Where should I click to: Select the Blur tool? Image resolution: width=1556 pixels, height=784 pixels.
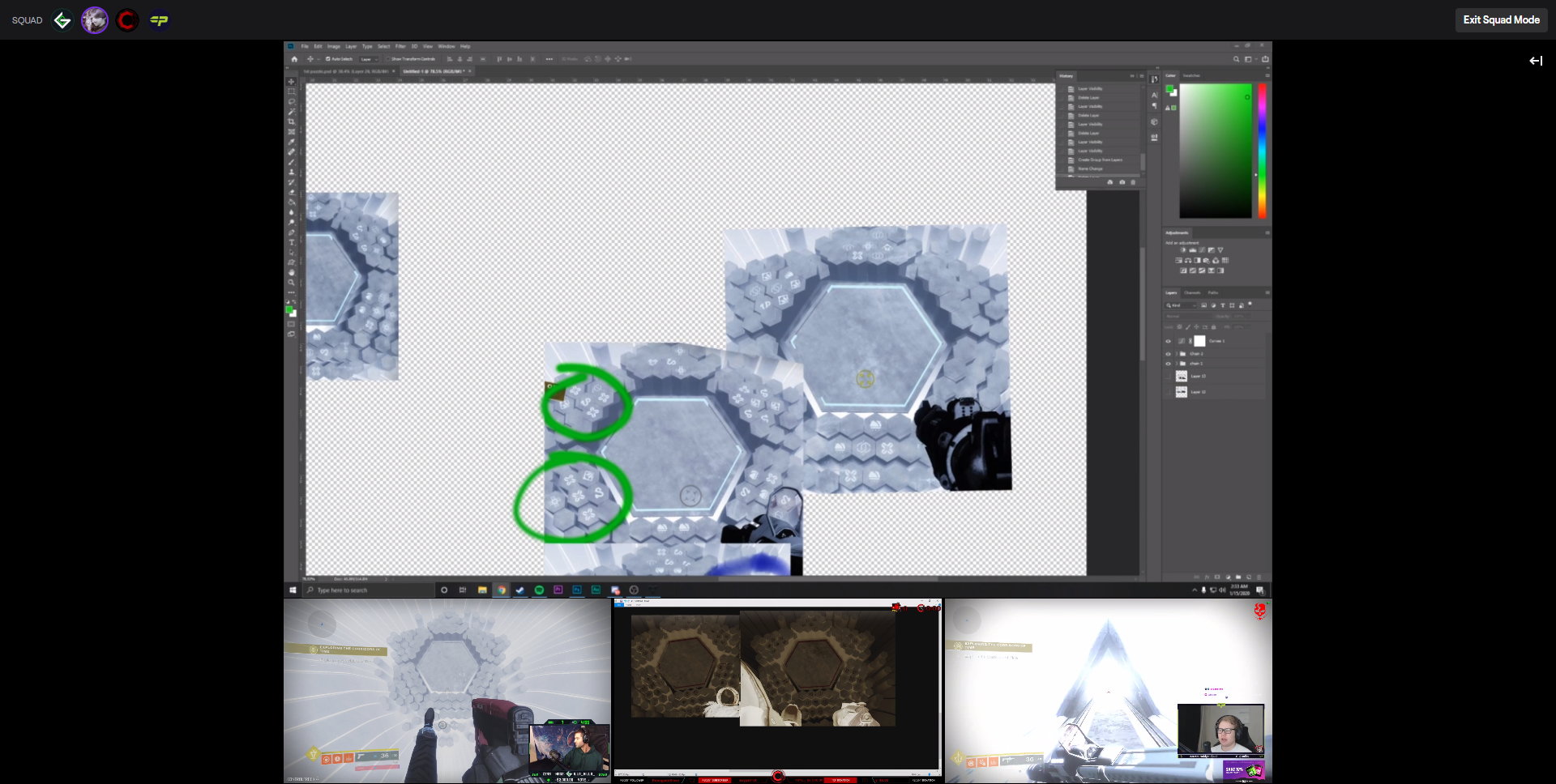point(291,212)
